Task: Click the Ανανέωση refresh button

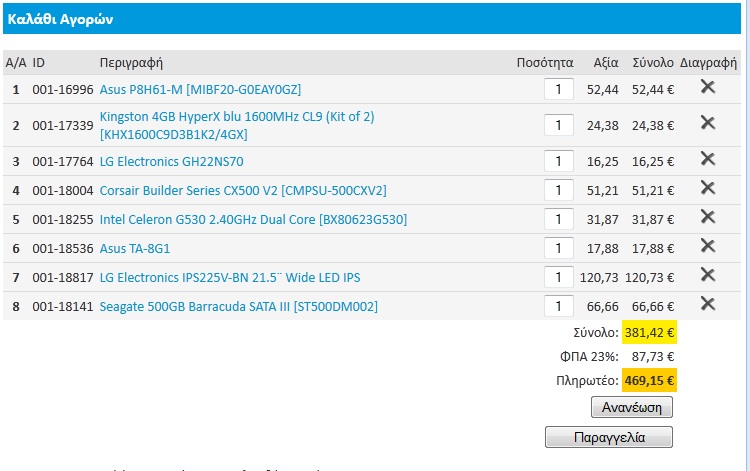Action: (632, 407)
